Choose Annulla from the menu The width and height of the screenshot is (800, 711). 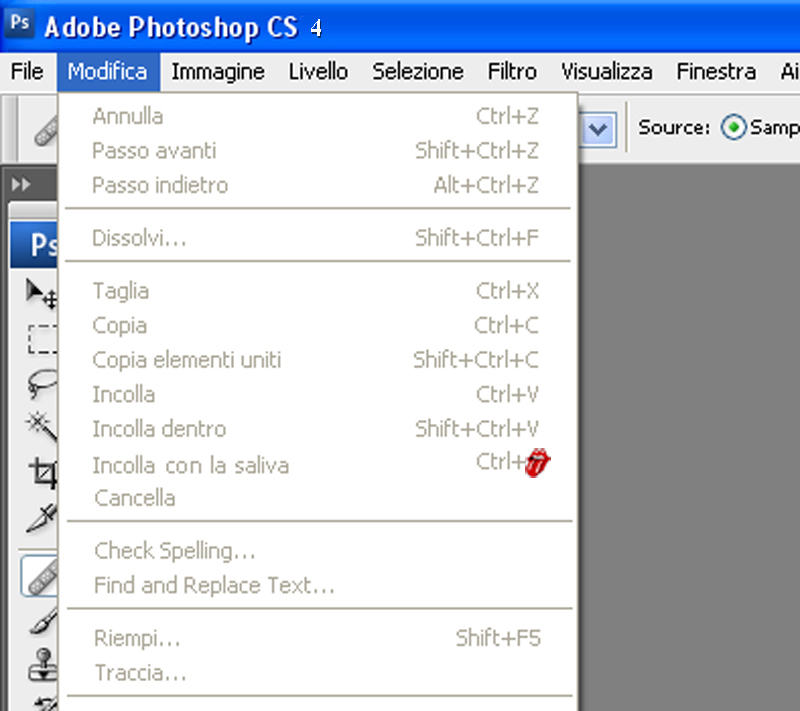point(317,116)
